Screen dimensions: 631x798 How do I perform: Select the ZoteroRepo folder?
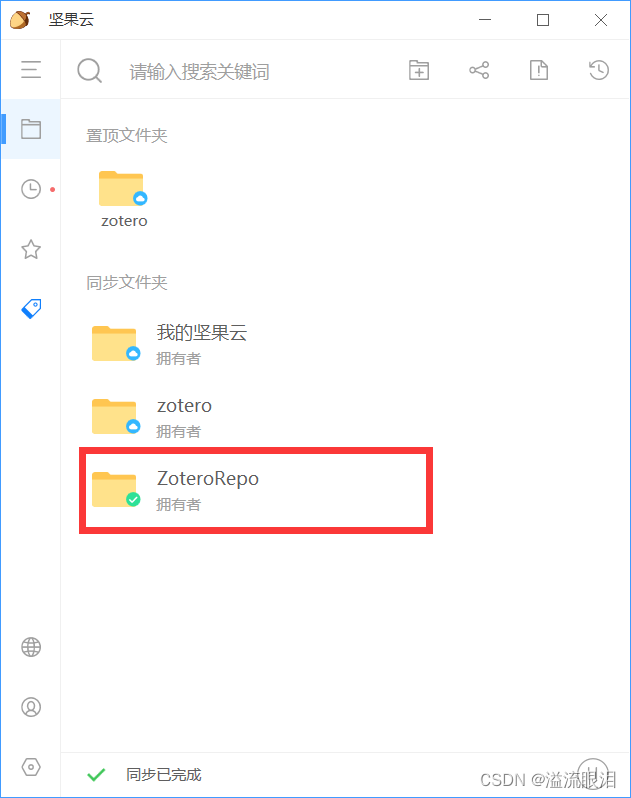click(256, 491)
